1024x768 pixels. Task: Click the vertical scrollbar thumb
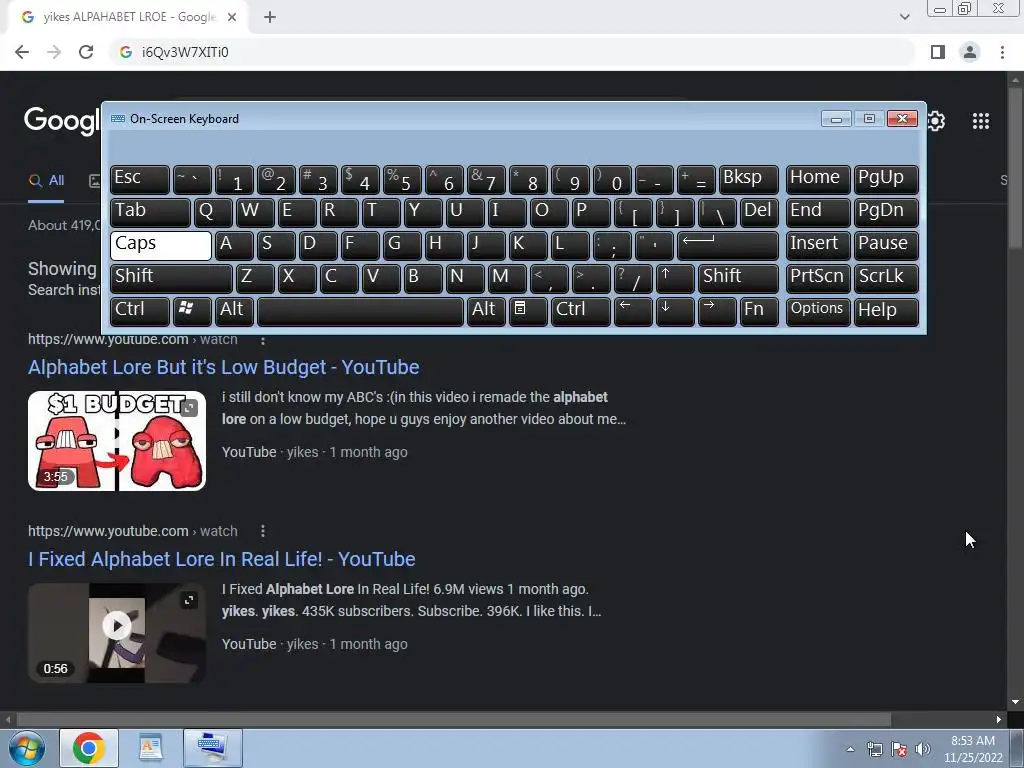(1015, 167)
